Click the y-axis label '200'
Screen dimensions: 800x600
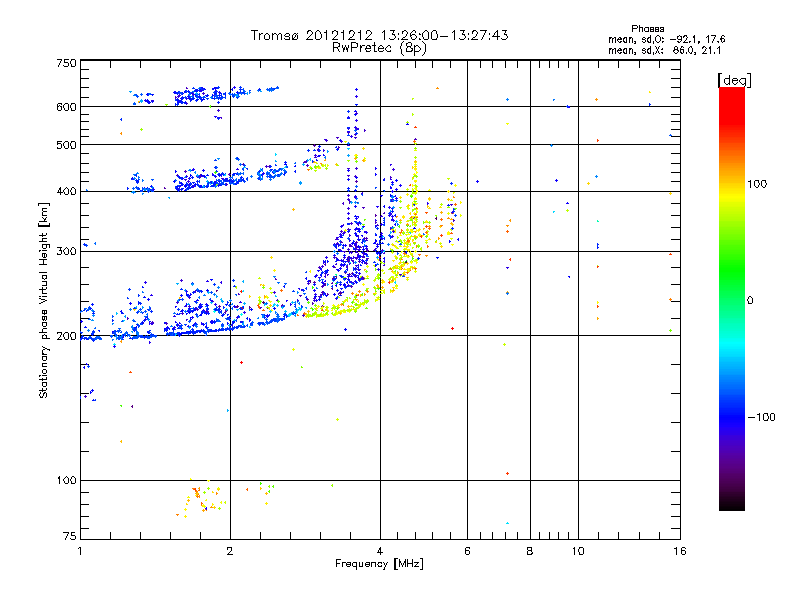pos(66,336)
